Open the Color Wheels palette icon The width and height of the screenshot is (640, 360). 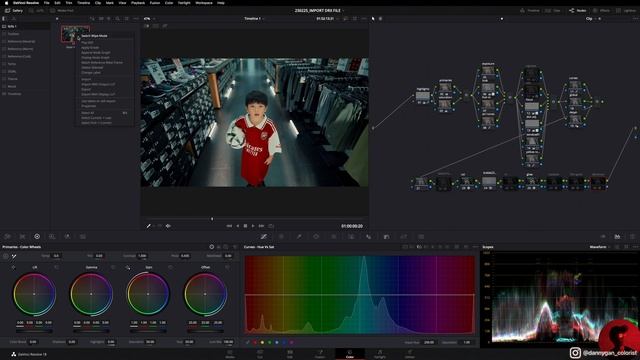(x=37, y=236)
